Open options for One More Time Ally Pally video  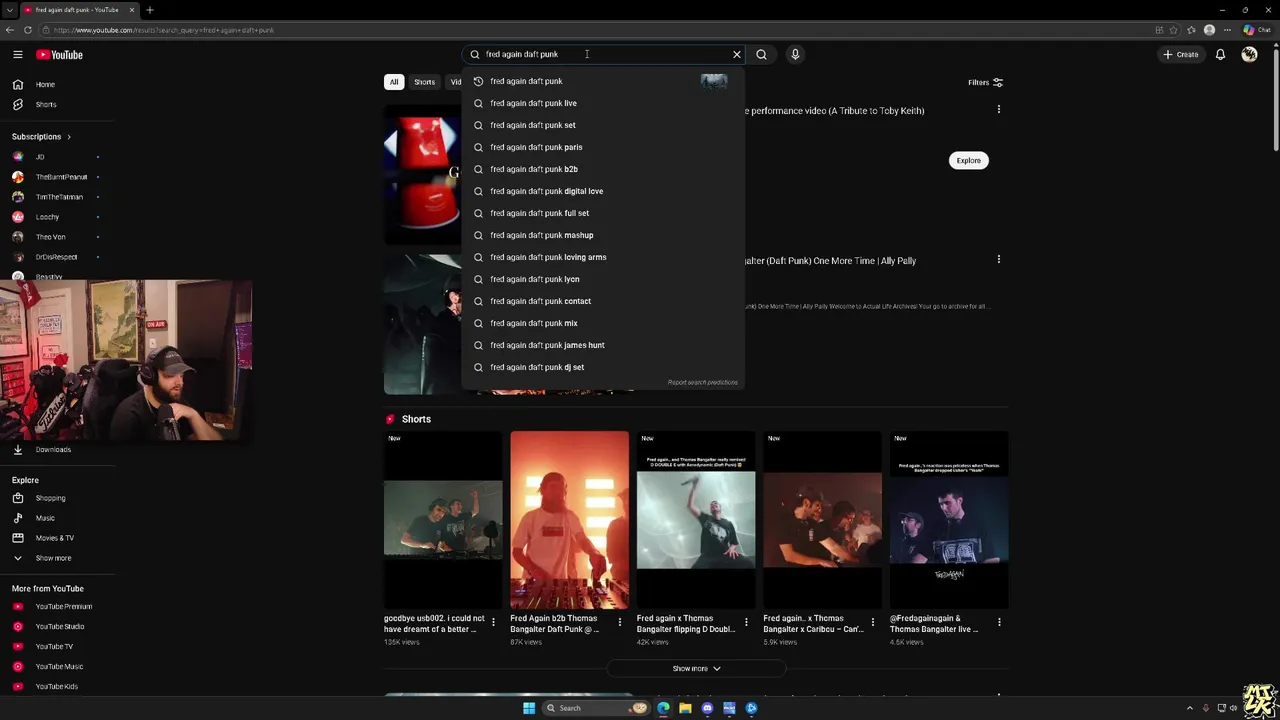point(998,259)
